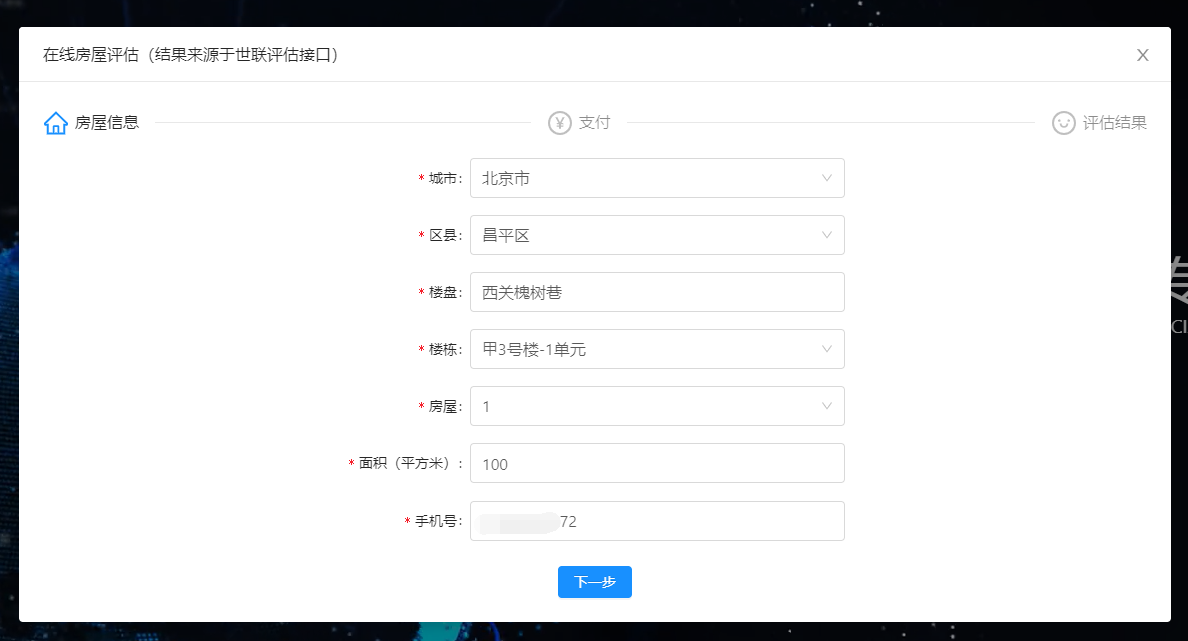Expand the 房屋 field chevron arrow
Viewport: 1188px width, 641px height.
click(827, 406)
